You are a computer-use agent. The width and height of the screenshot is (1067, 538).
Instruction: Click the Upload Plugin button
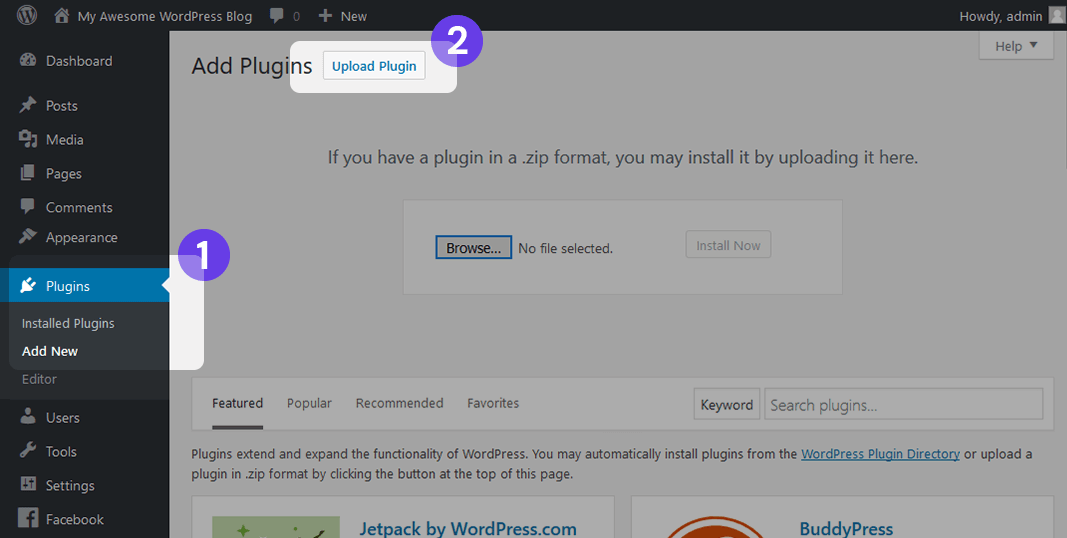click(374, 66)
